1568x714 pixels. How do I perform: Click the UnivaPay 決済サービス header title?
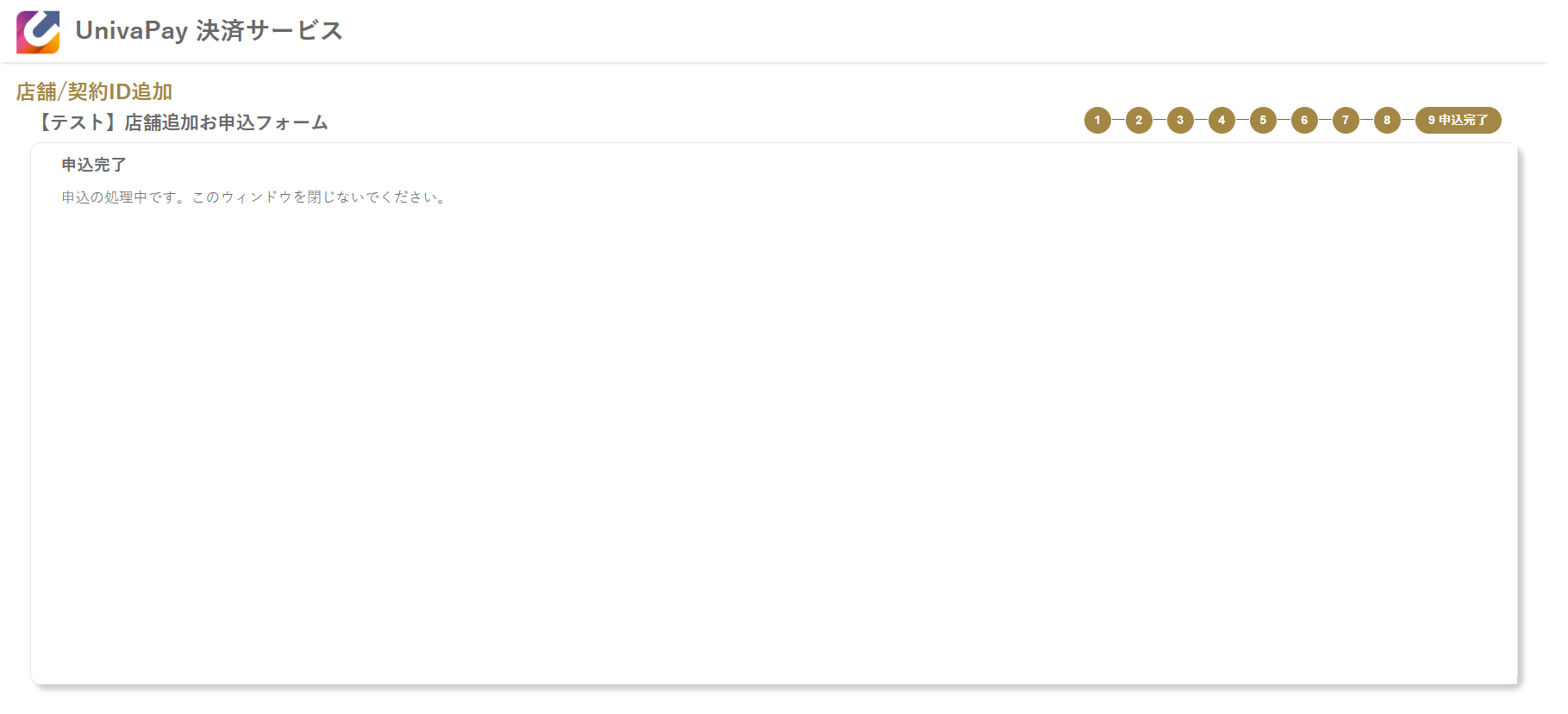click(209, 31)
